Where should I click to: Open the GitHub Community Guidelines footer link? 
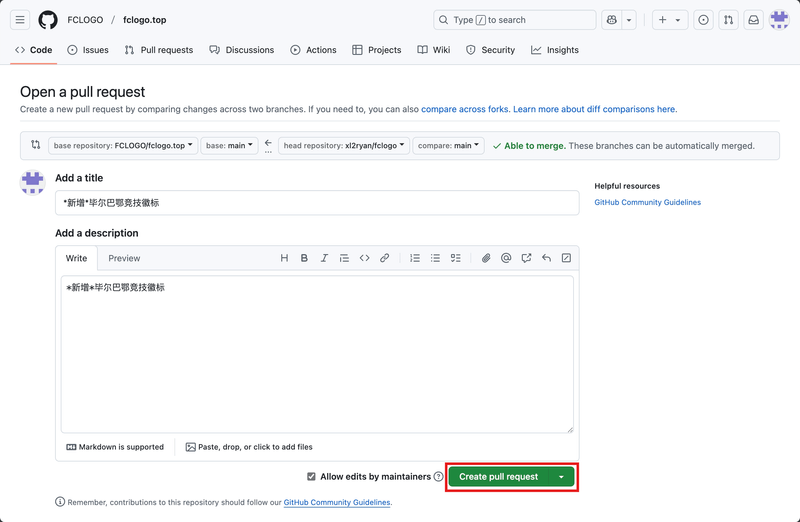click(x=337, y=502)
